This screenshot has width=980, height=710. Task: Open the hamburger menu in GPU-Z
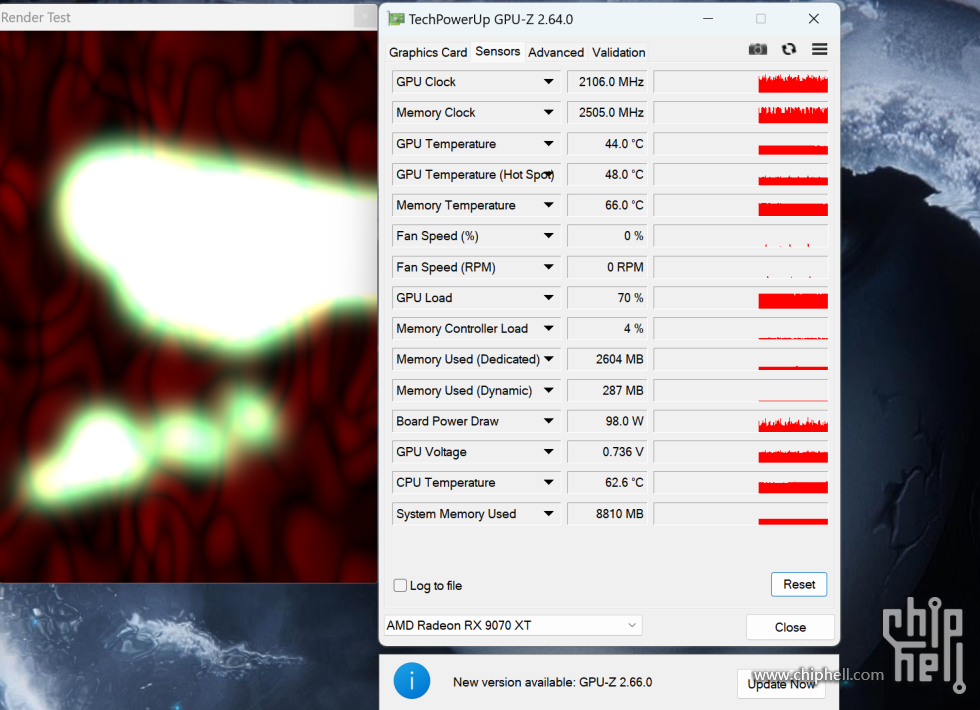pos(819,49)
